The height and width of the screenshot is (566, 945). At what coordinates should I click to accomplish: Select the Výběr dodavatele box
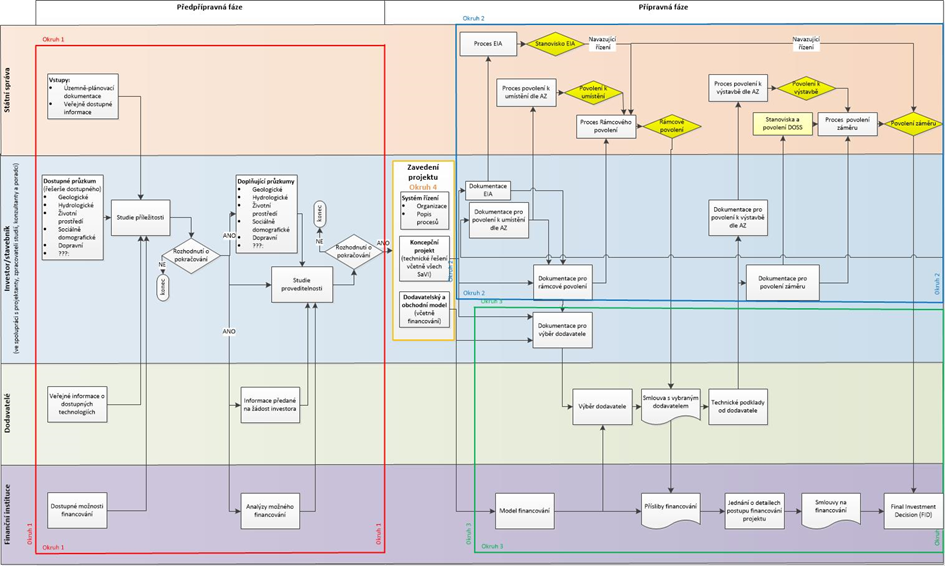click(x=602, y=406)
